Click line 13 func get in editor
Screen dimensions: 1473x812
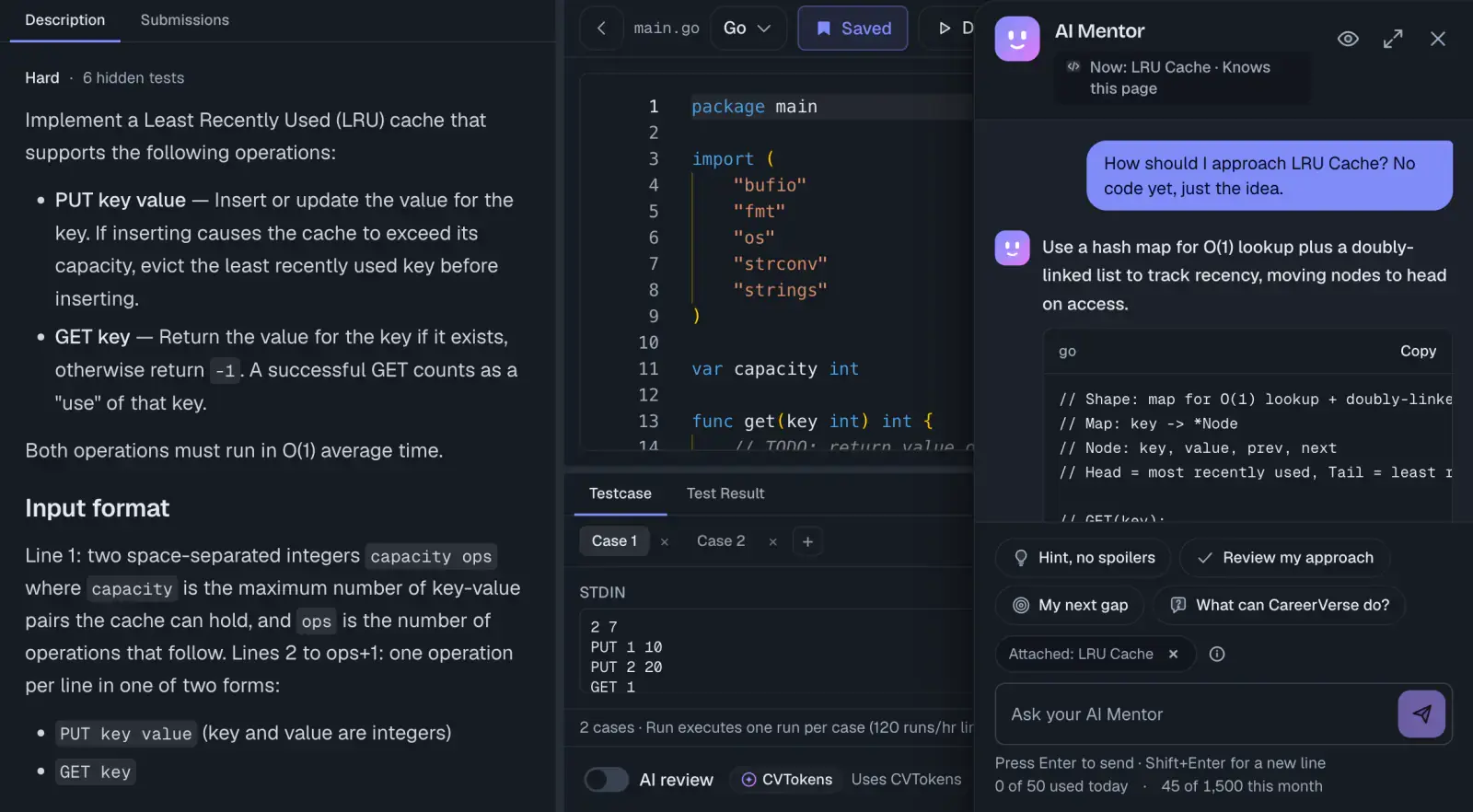coord(814,421)
